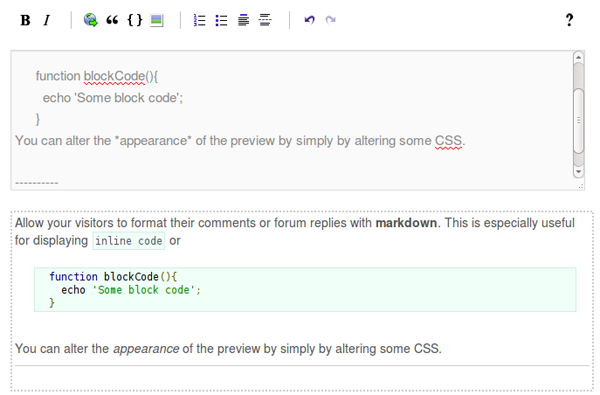Create a bulleted list

221,20
